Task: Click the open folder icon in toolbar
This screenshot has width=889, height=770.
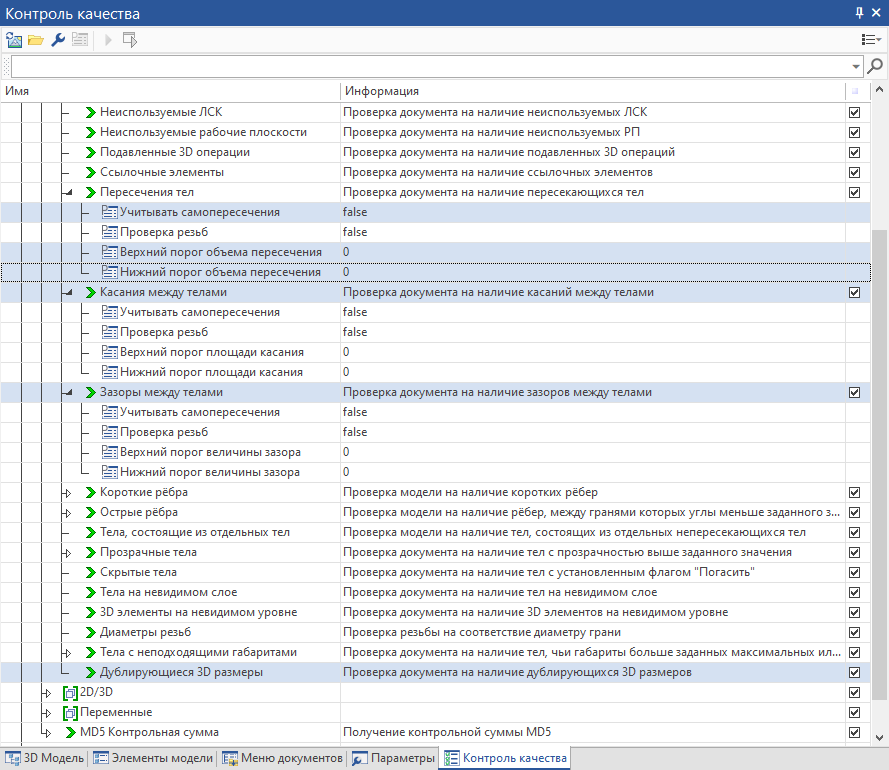Action: coord(36,40)
